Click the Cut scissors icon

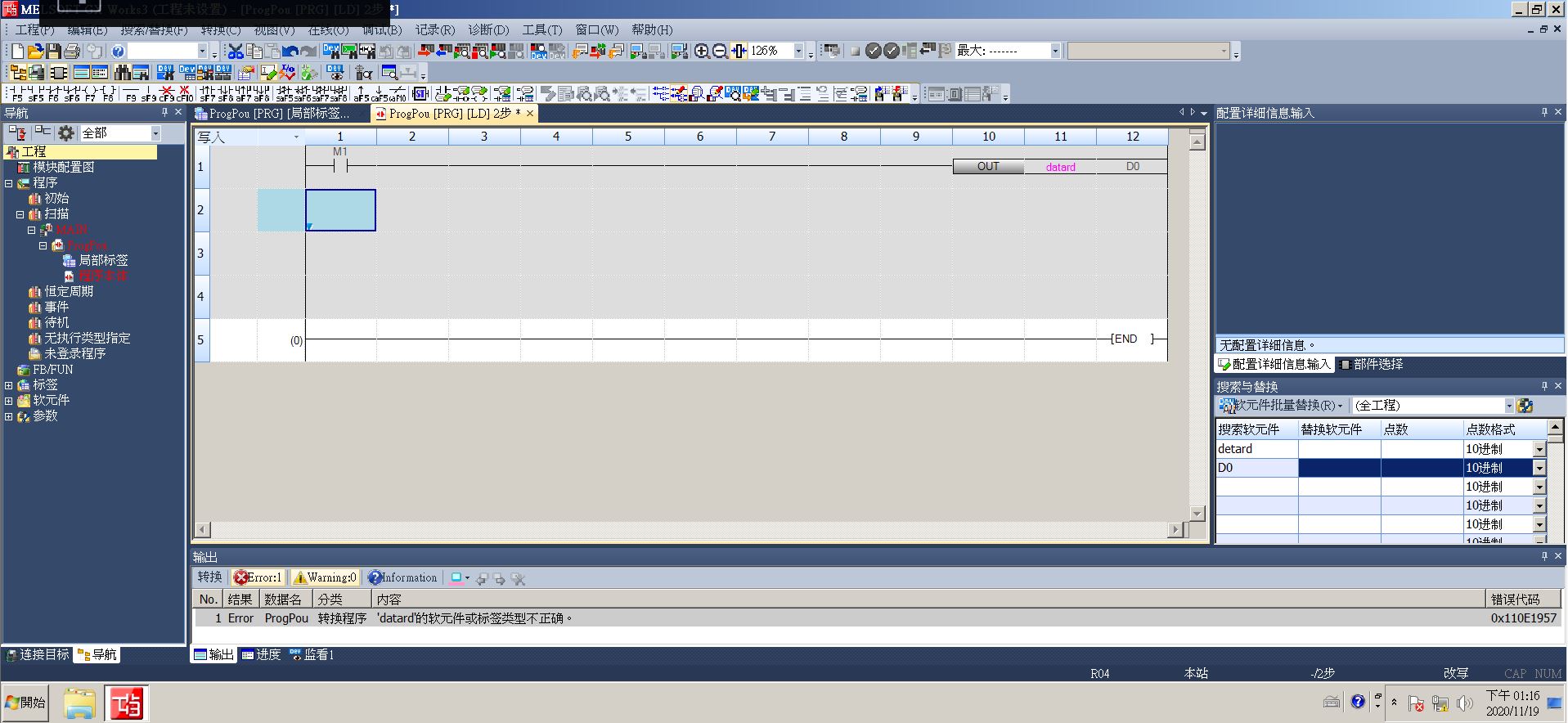pos(236,51)
